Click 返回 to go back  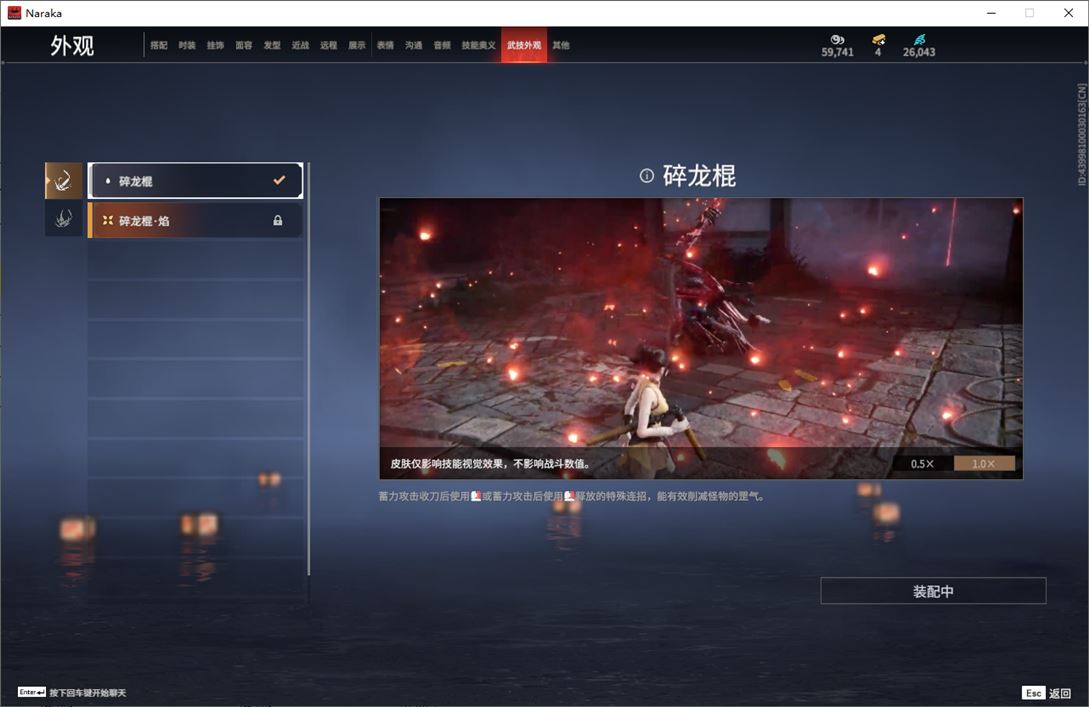point(1060,693)
